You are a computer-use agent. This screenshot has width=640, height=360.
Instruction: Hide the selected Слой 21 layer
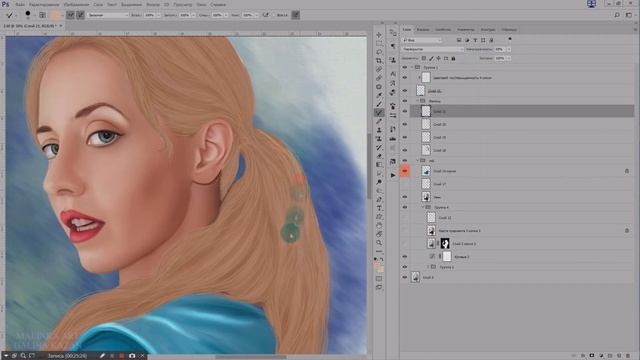(x=405, y=111)
